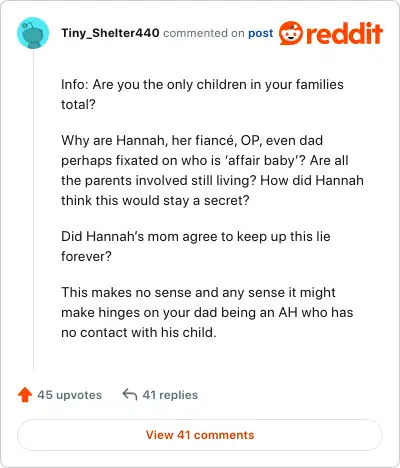Select the '41 replies' count
The image size is (400, 468).
coord(170,395)
